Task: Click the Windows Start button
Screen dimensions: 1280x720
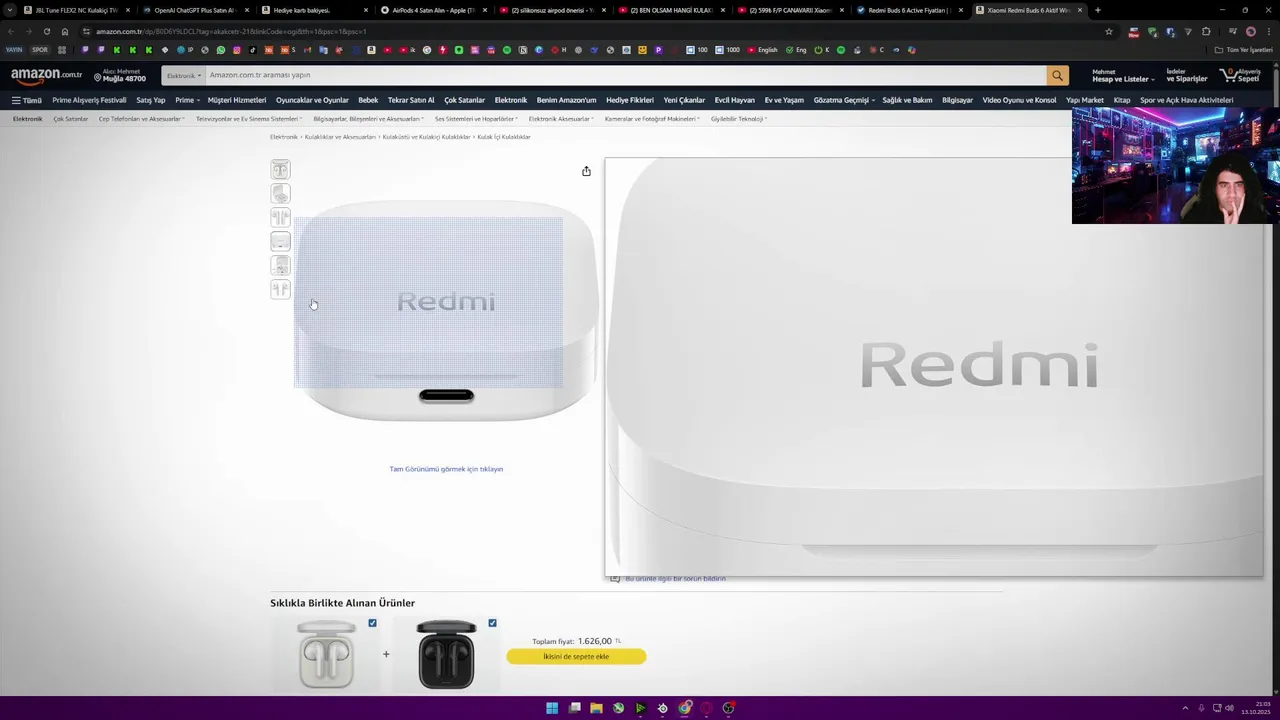Action: [552, 708]
